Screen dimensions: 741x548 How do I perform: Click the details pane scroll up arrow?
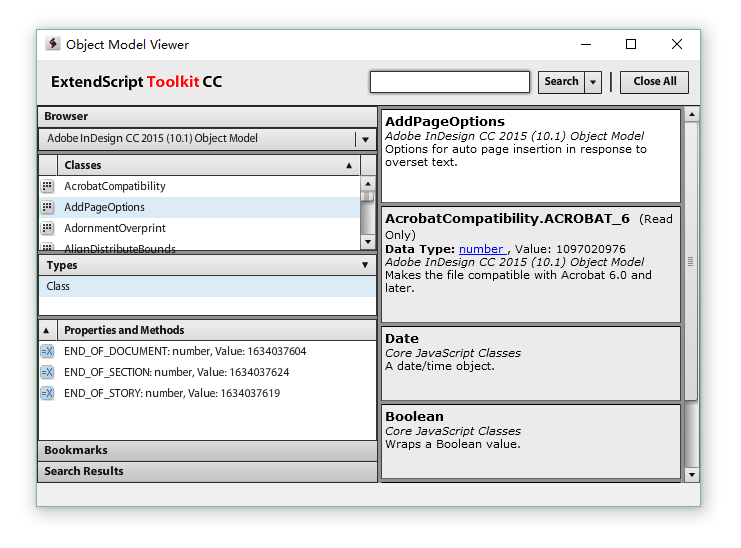(x=692, y=114)
